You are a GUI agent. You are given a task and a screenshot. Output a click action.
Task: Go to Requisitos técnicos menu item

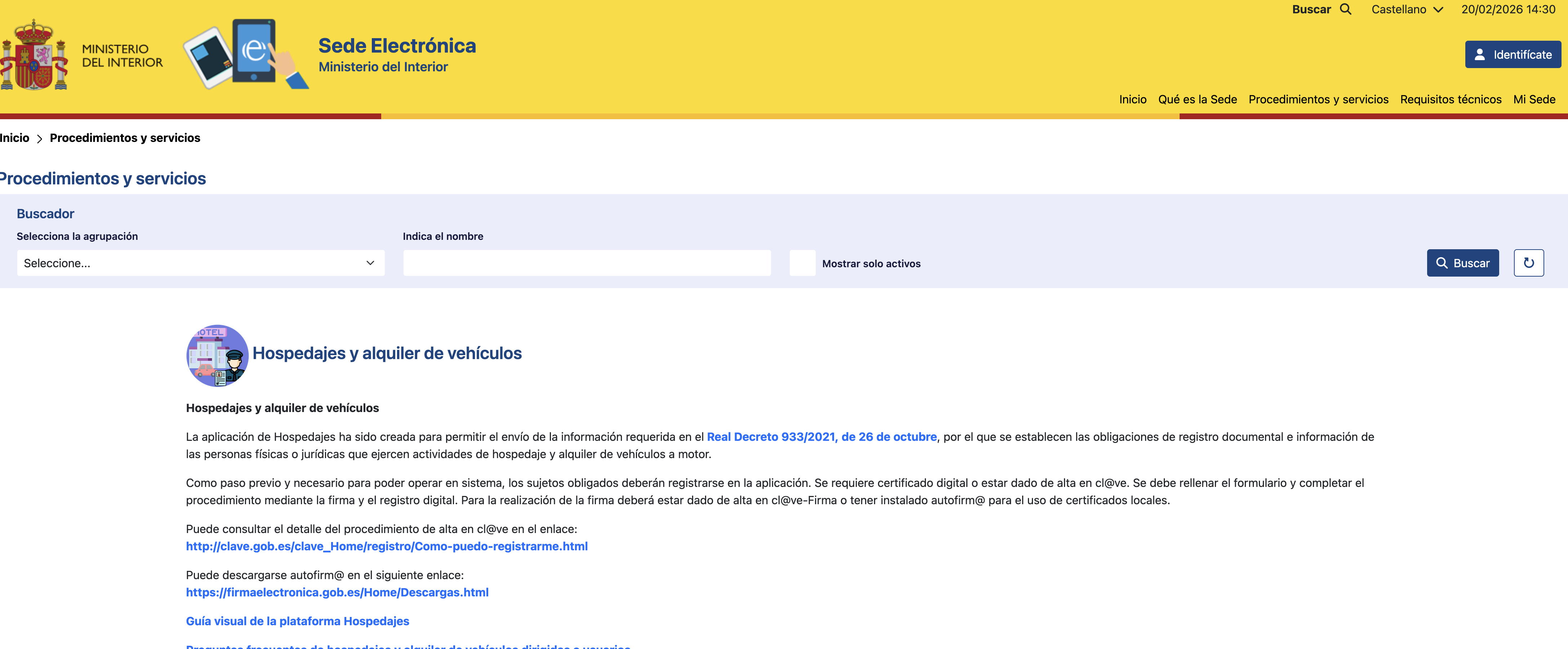[x=1451, y=99]
